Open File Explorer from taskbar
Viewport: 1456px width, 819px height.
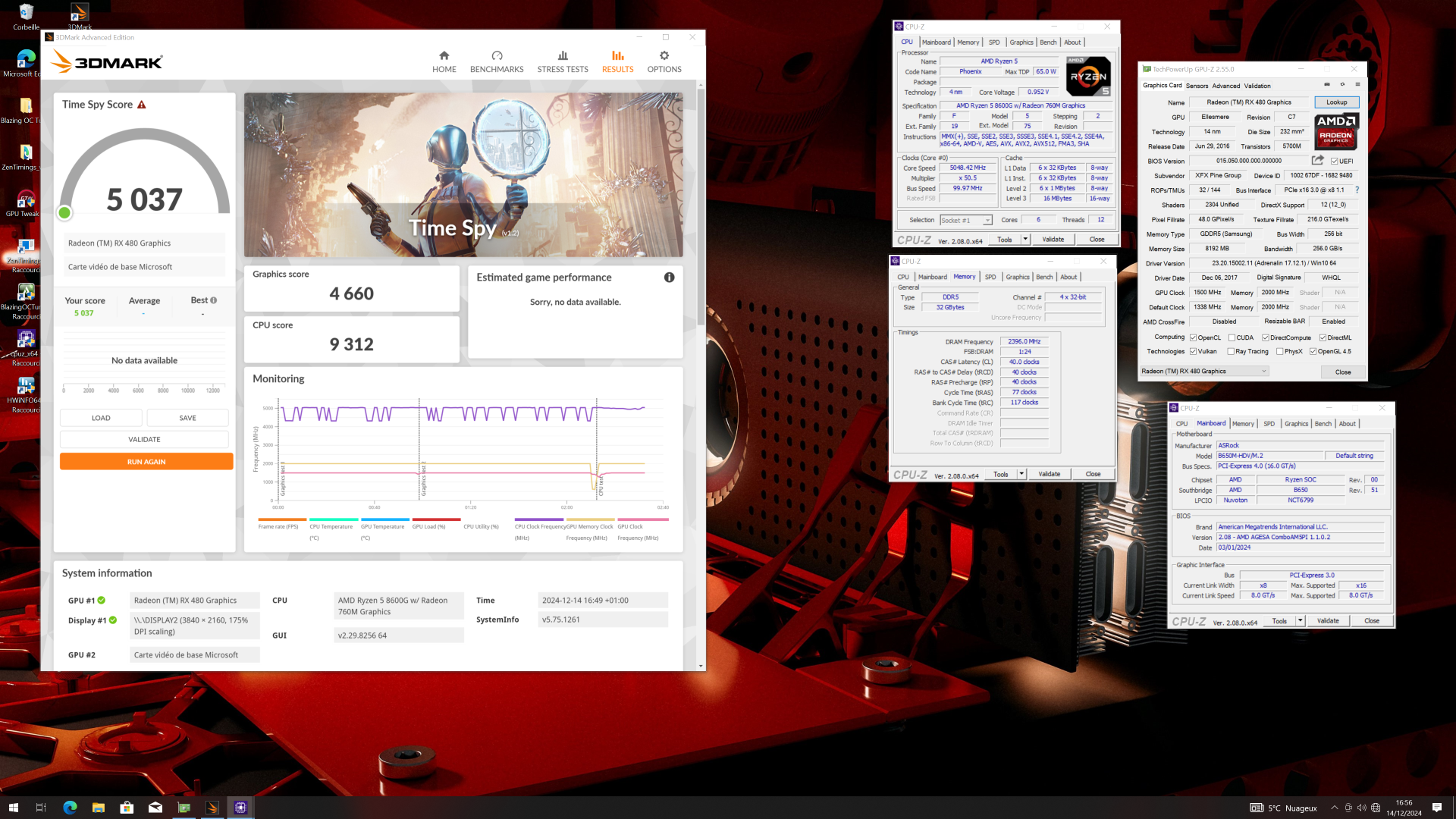99,808
